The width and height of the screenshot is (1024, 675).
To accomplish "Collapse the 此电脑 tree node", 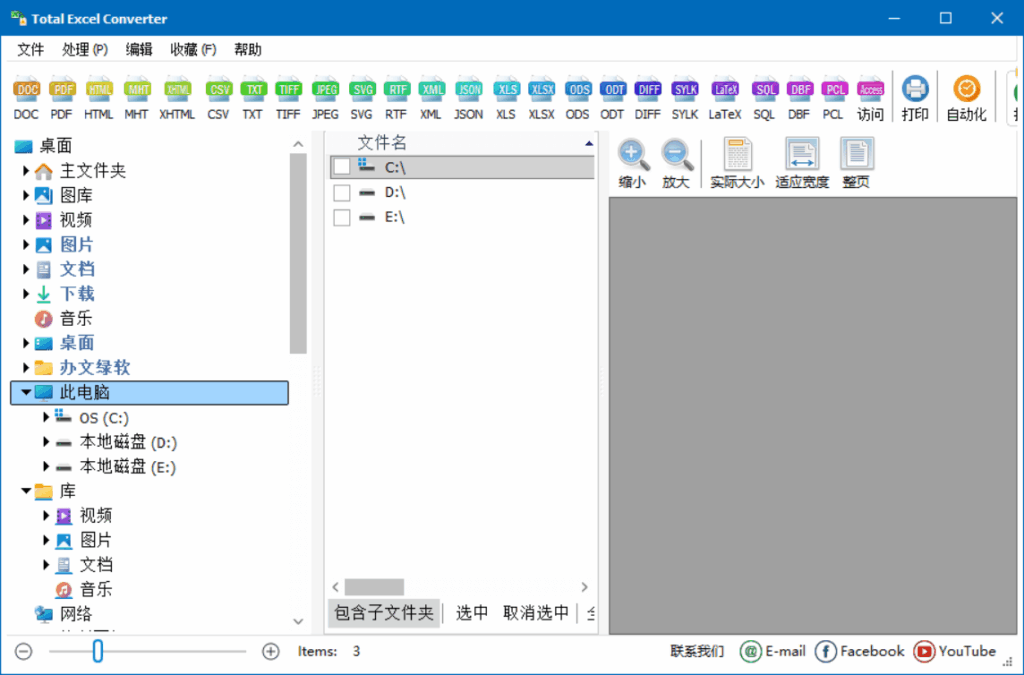I will [24, 392].
